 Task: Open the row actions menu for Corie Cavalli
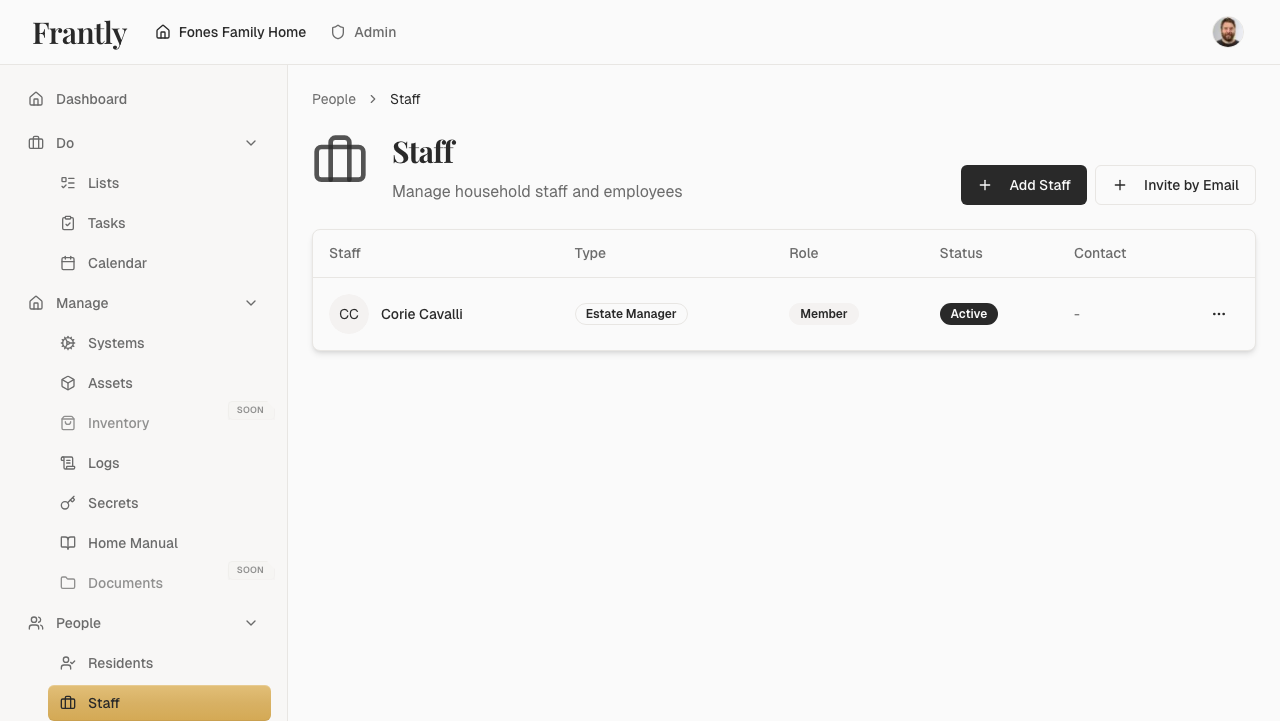point(1218,313)
